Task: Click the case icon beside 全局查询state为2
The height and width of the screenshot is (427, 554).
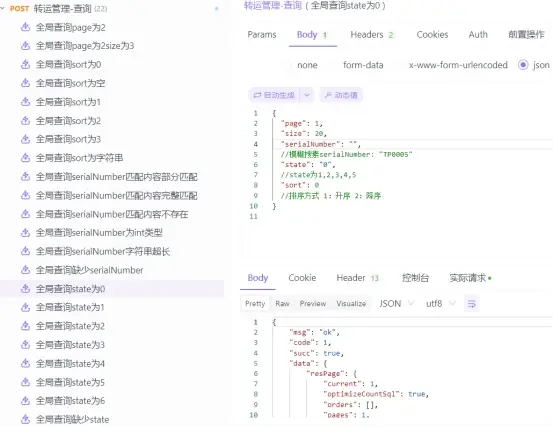Action: click(25, 326)
